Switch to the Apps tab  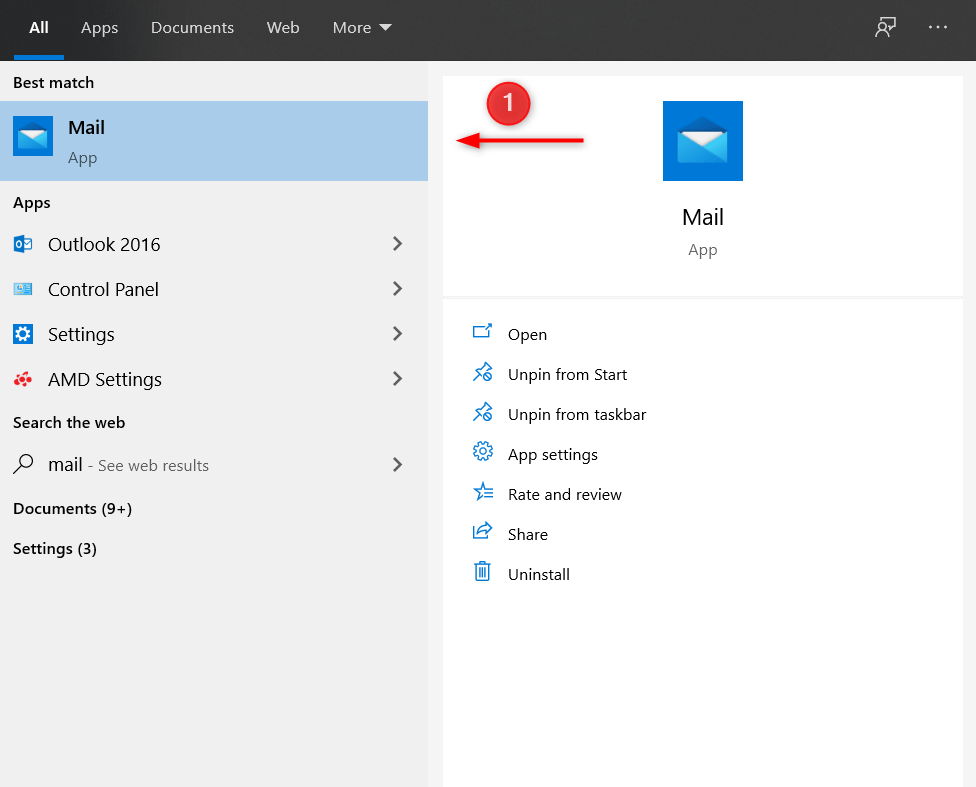100,27
